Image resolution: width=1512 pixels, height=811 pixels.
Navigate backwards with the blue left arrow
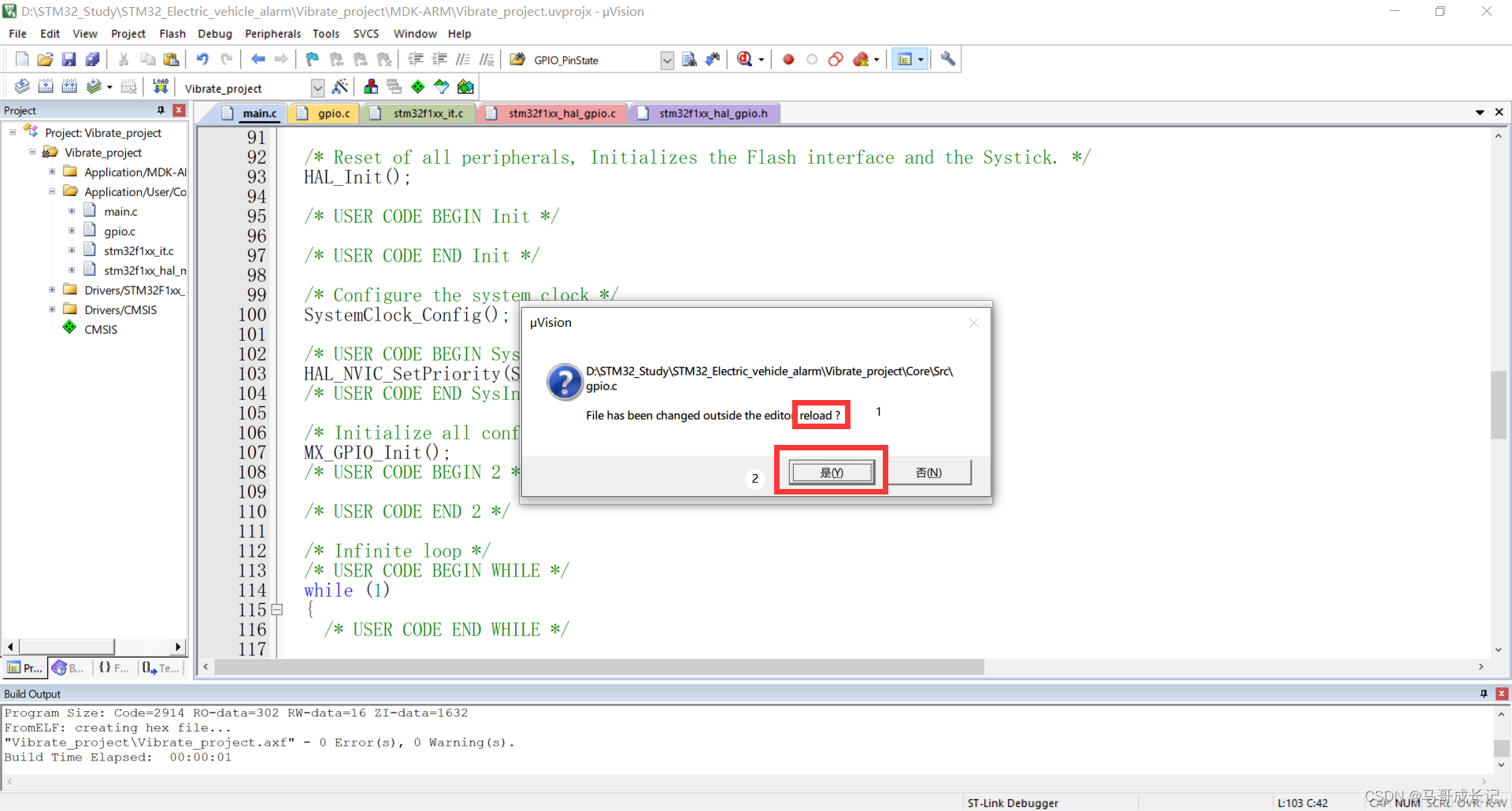pyautogui.click(x=258, y=59)
